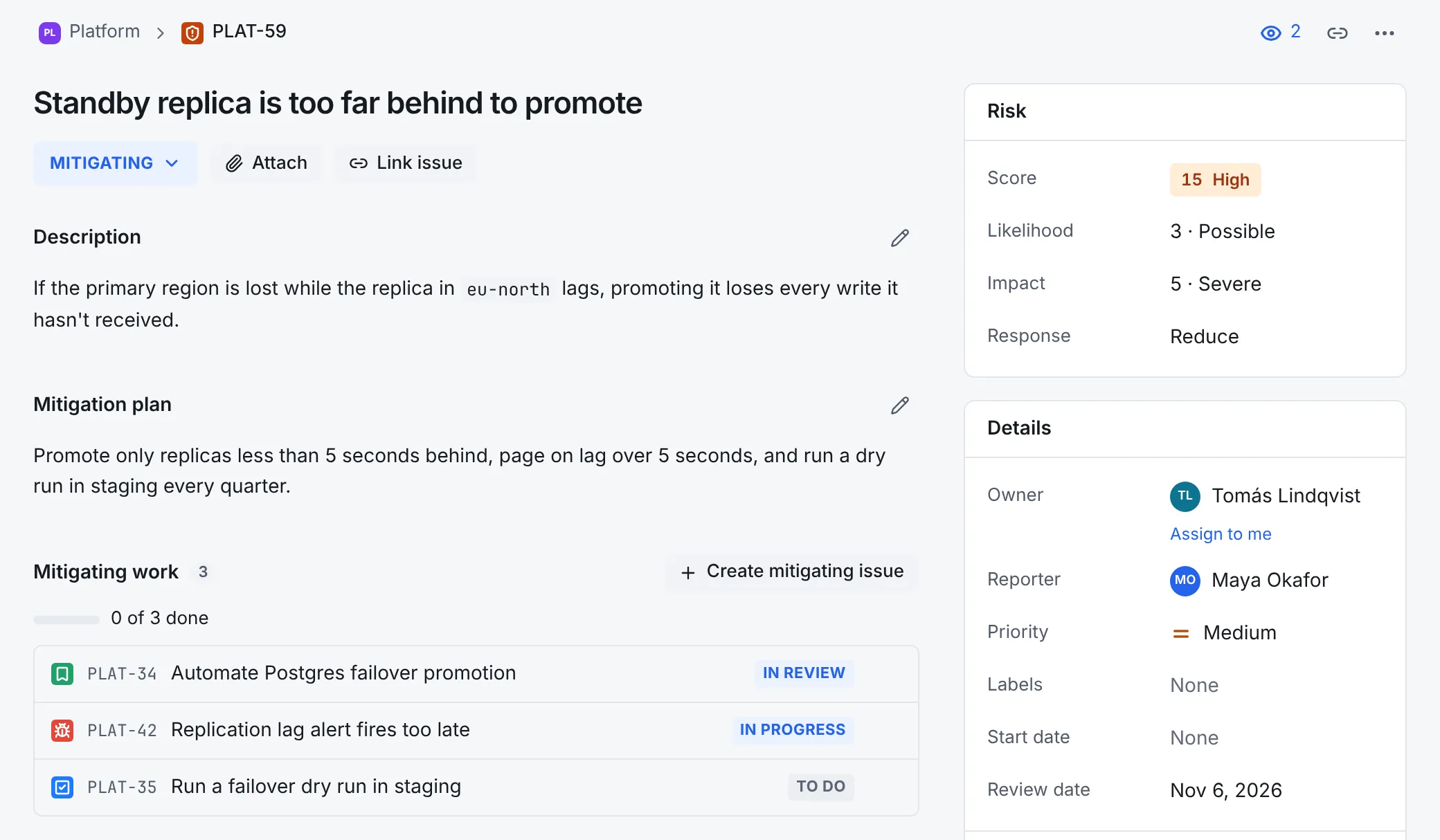Click the Link issue button

[x=406, y=163]
